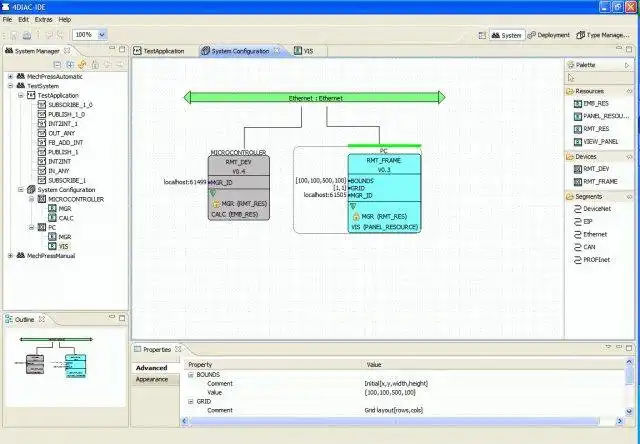This screenshot has height=444, width=640.
Task: Switch to the Deployment perspective
Action: click(548, 36)
